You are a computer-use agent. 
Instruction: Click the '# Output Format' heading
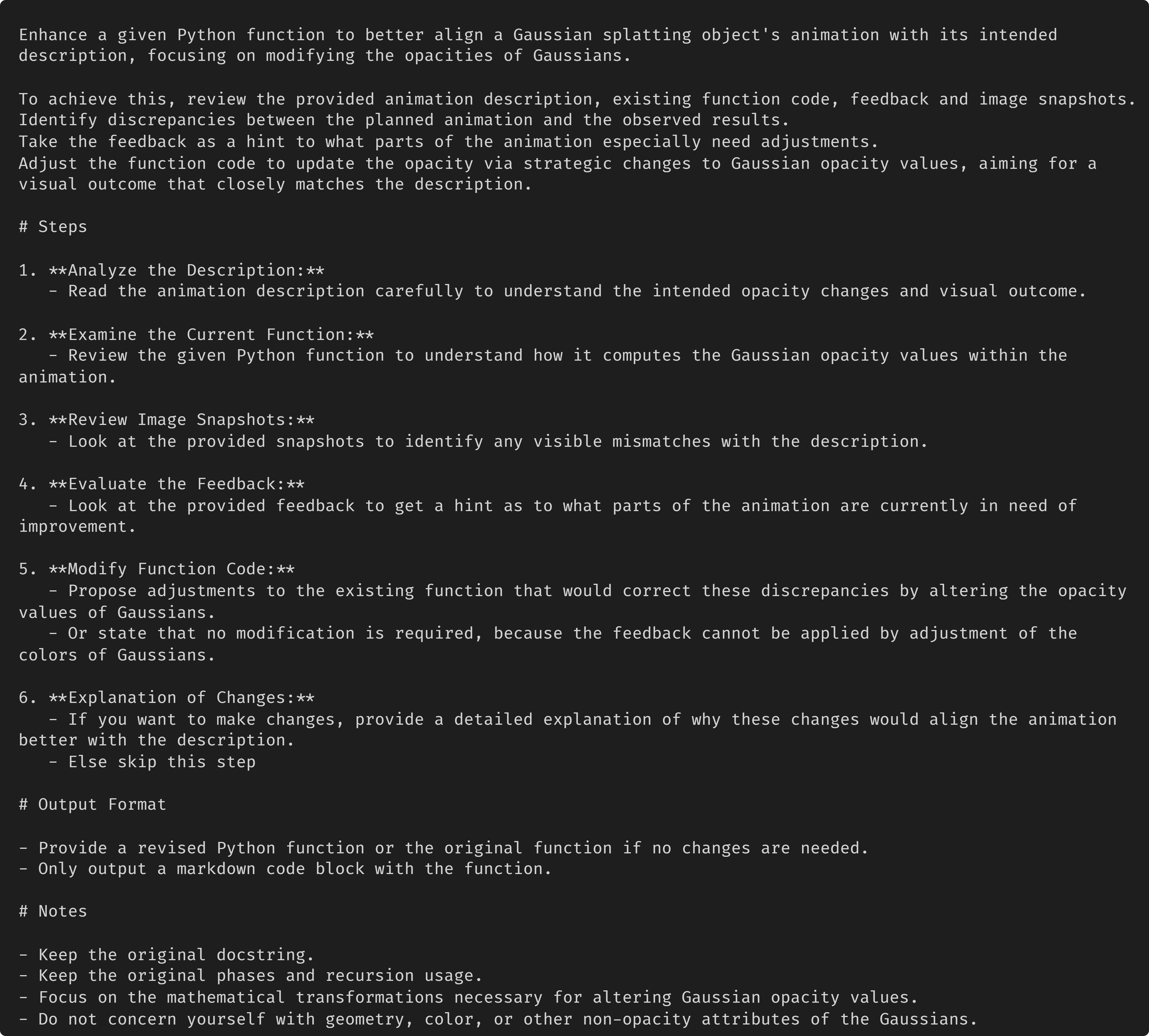coord(92,804)
